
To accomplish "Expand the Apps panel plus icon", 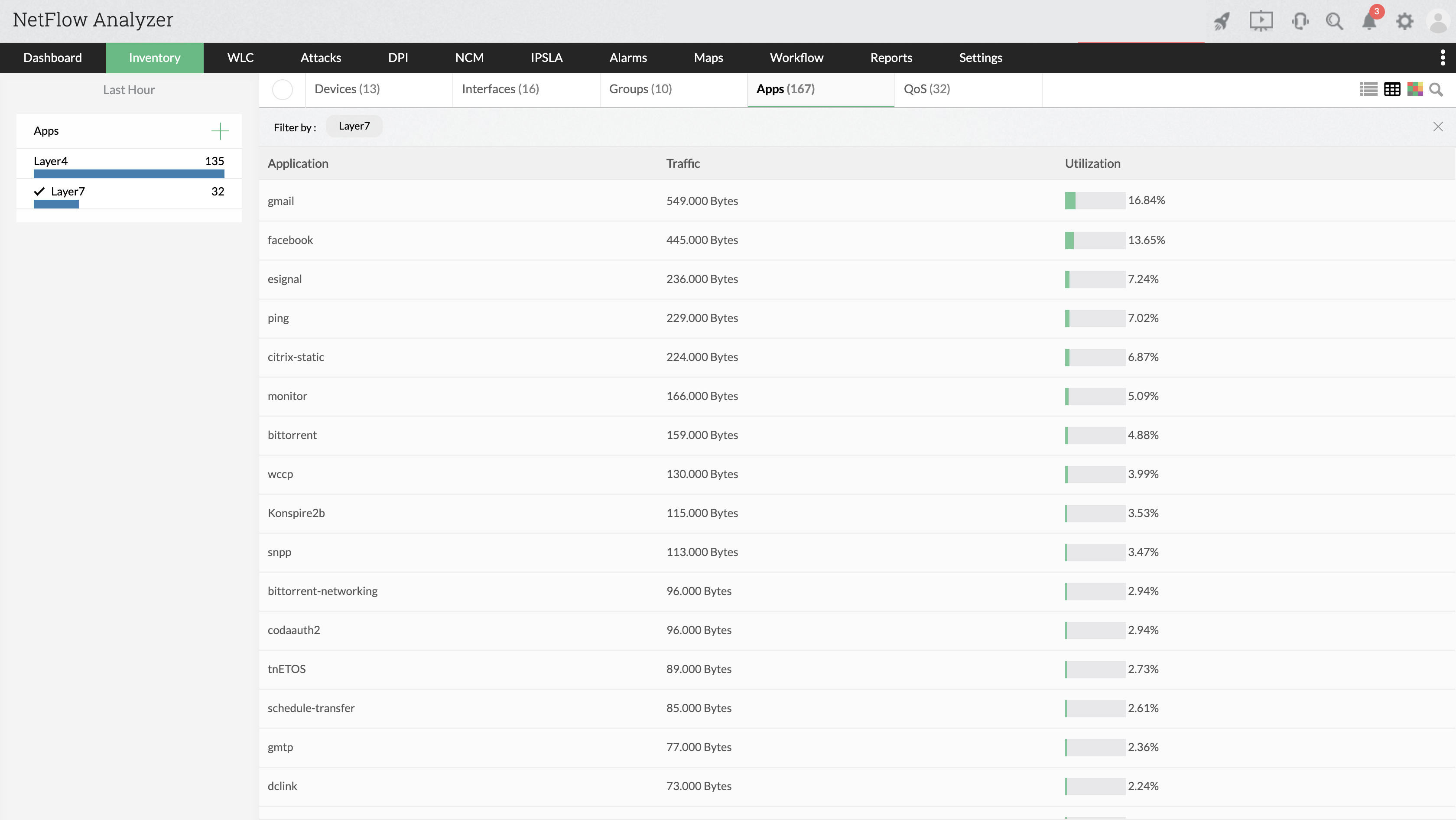I will [x=219, y=131].
